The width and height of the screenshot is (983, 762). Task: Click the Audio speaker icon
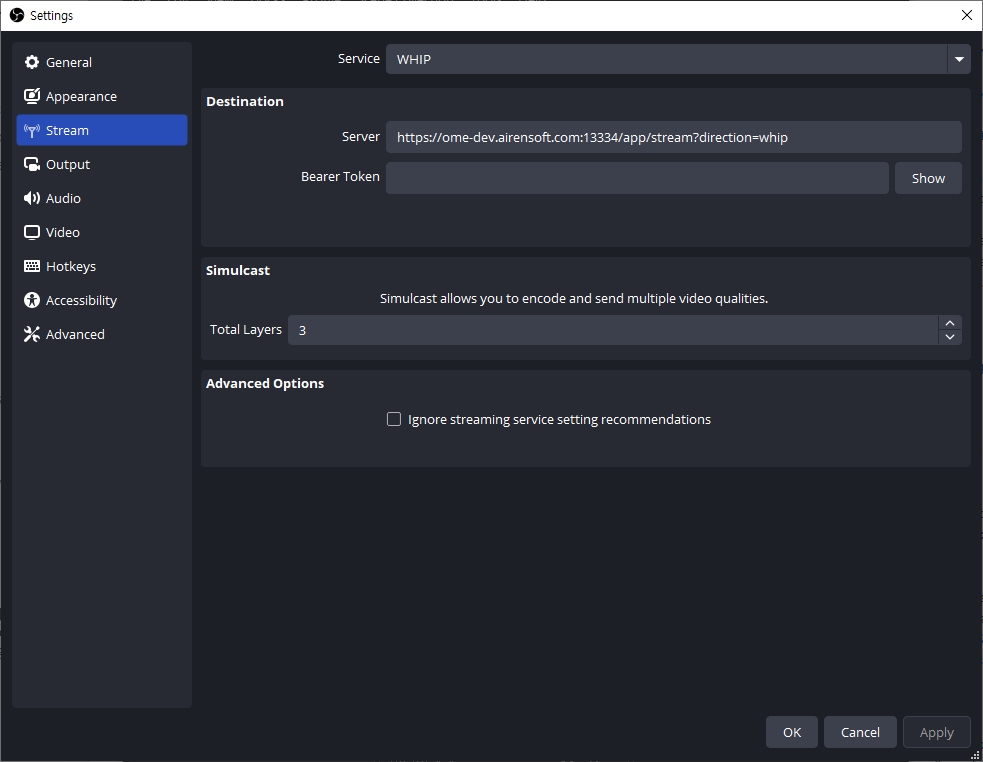click(x=32, y=198)
